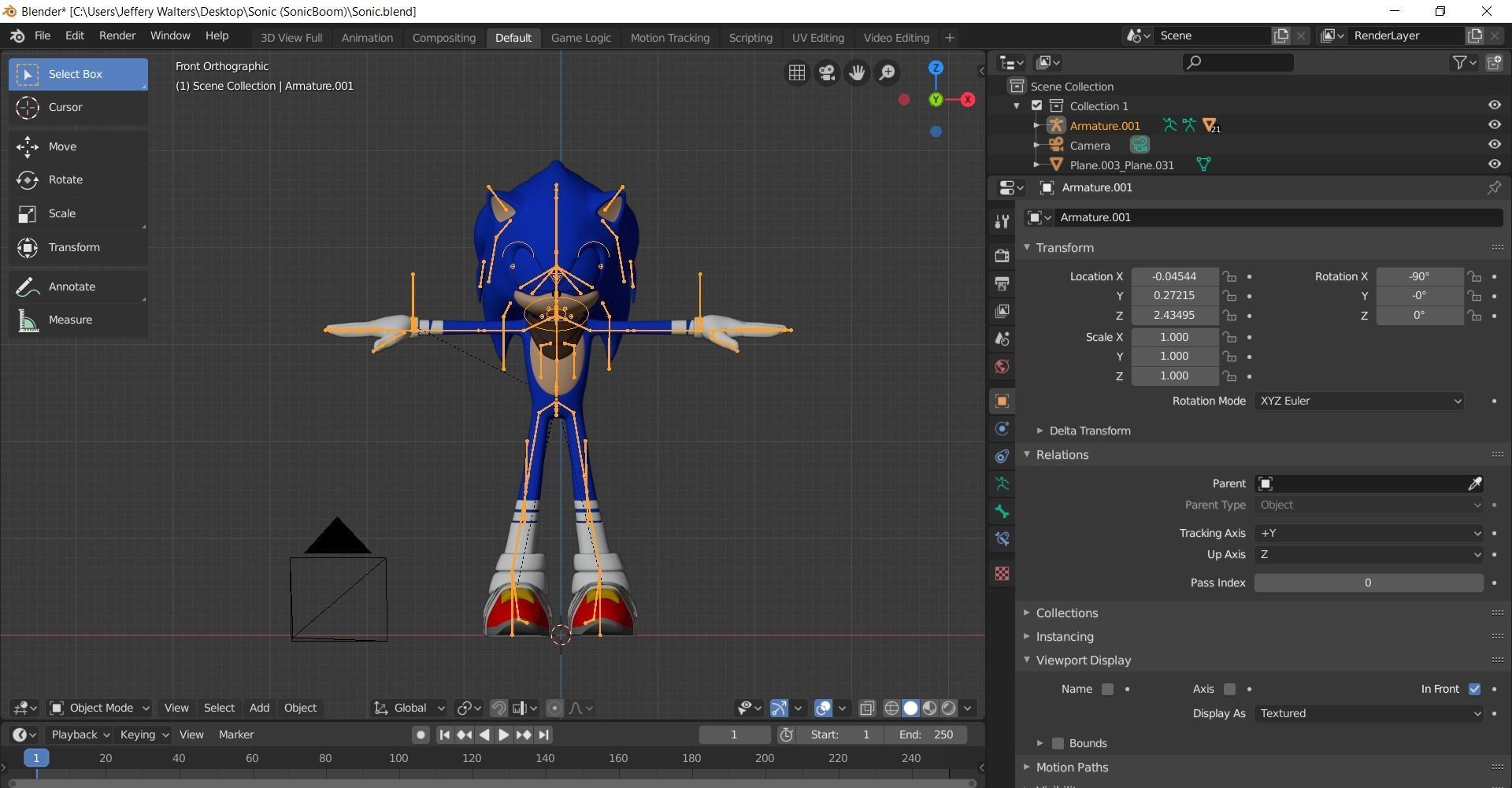Select the Move tool
The height and width of the screenshot is (788, 1512).
[77, 146]
